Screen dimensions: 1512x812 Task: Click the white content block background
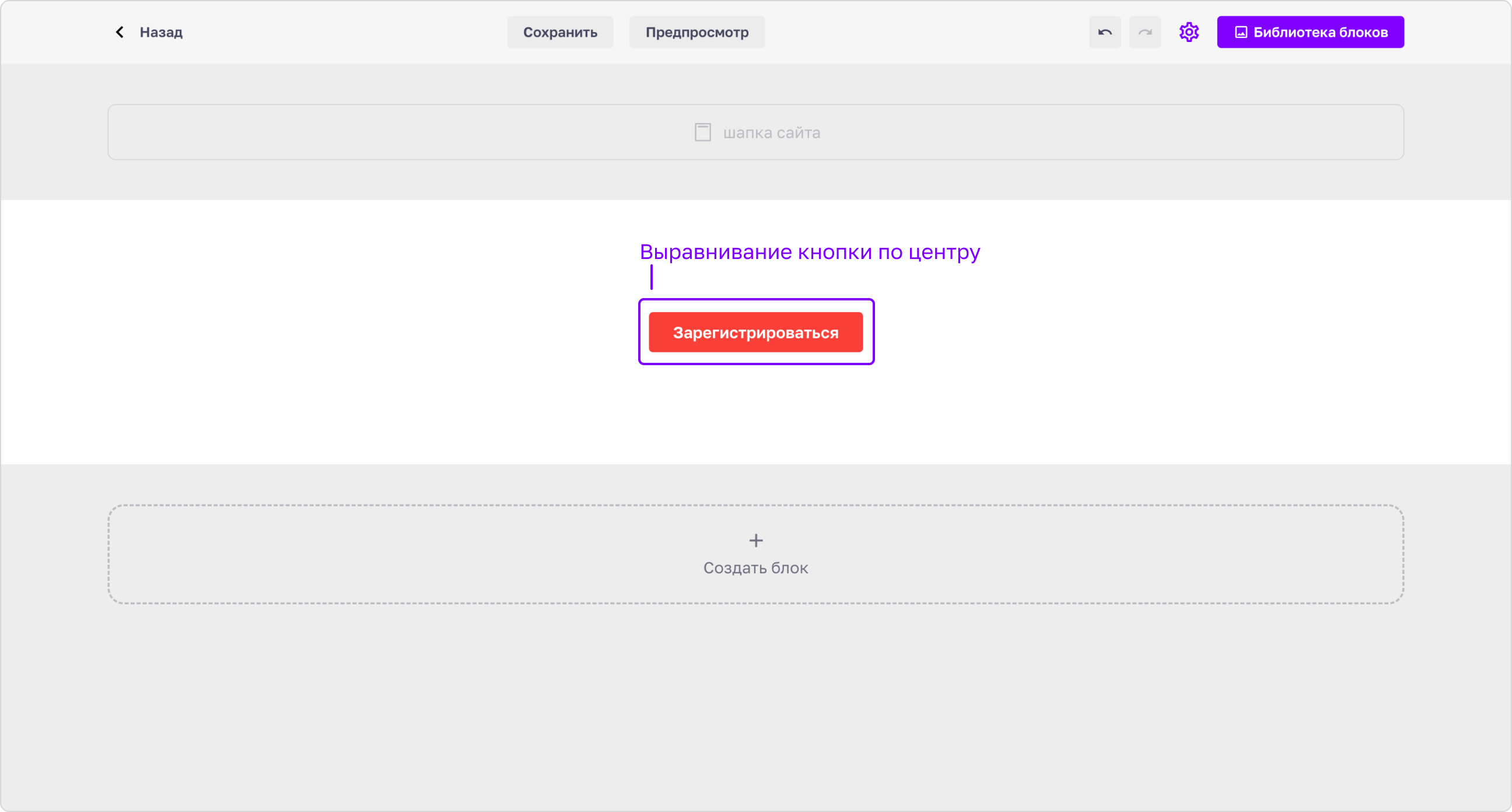[352, 332]
